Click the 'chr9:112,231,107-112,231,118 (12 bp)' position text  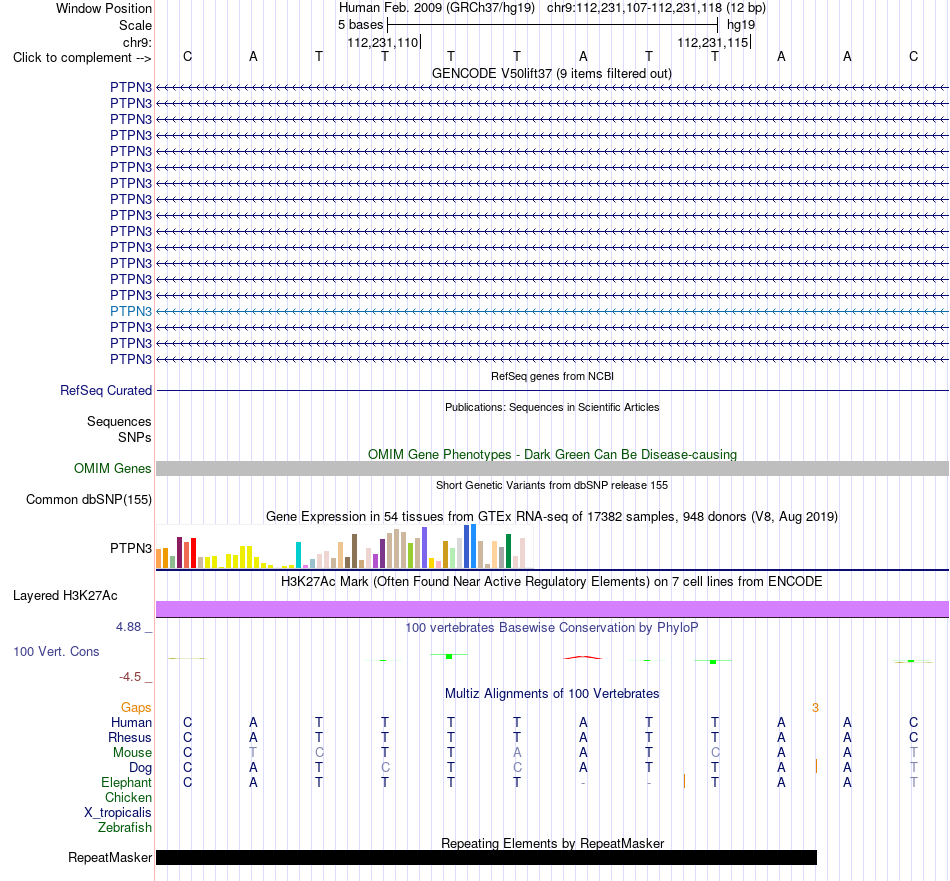[x=656, y=8]
